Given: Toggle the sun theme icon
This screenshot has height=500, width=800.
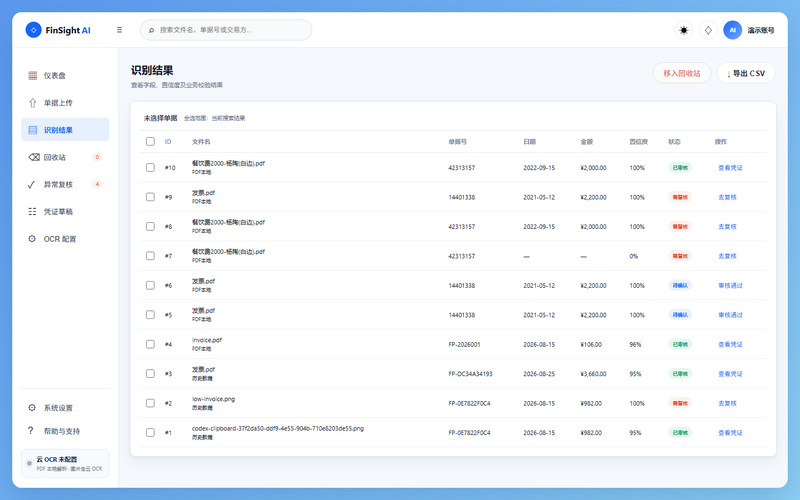Looking at the screenshot, I should pyautogui.click(x=684, y=30).
